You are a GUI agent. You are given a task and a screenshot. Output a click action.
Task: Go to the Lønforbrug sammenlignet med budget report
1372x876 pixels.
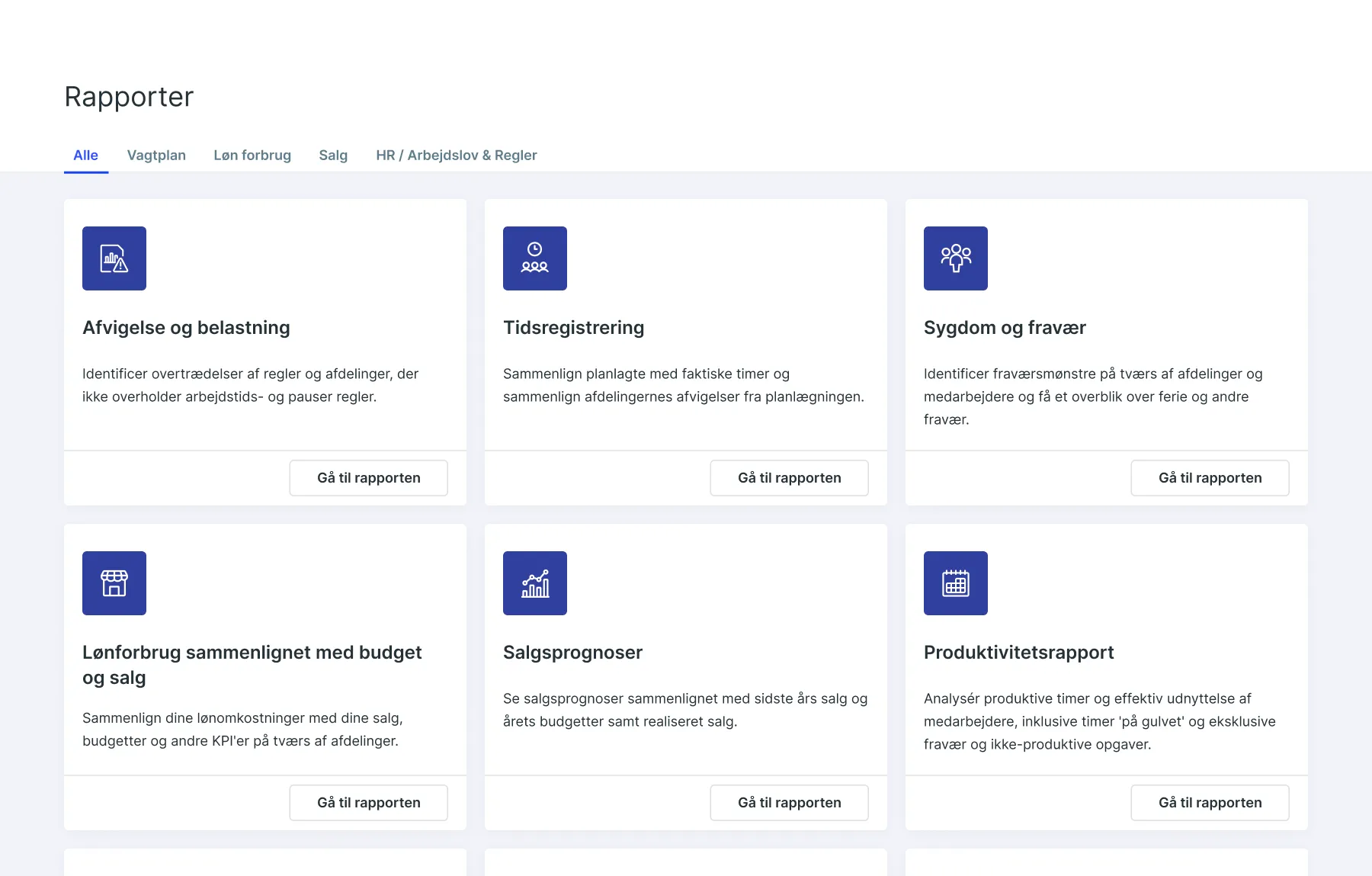click(x=369, y=803)
